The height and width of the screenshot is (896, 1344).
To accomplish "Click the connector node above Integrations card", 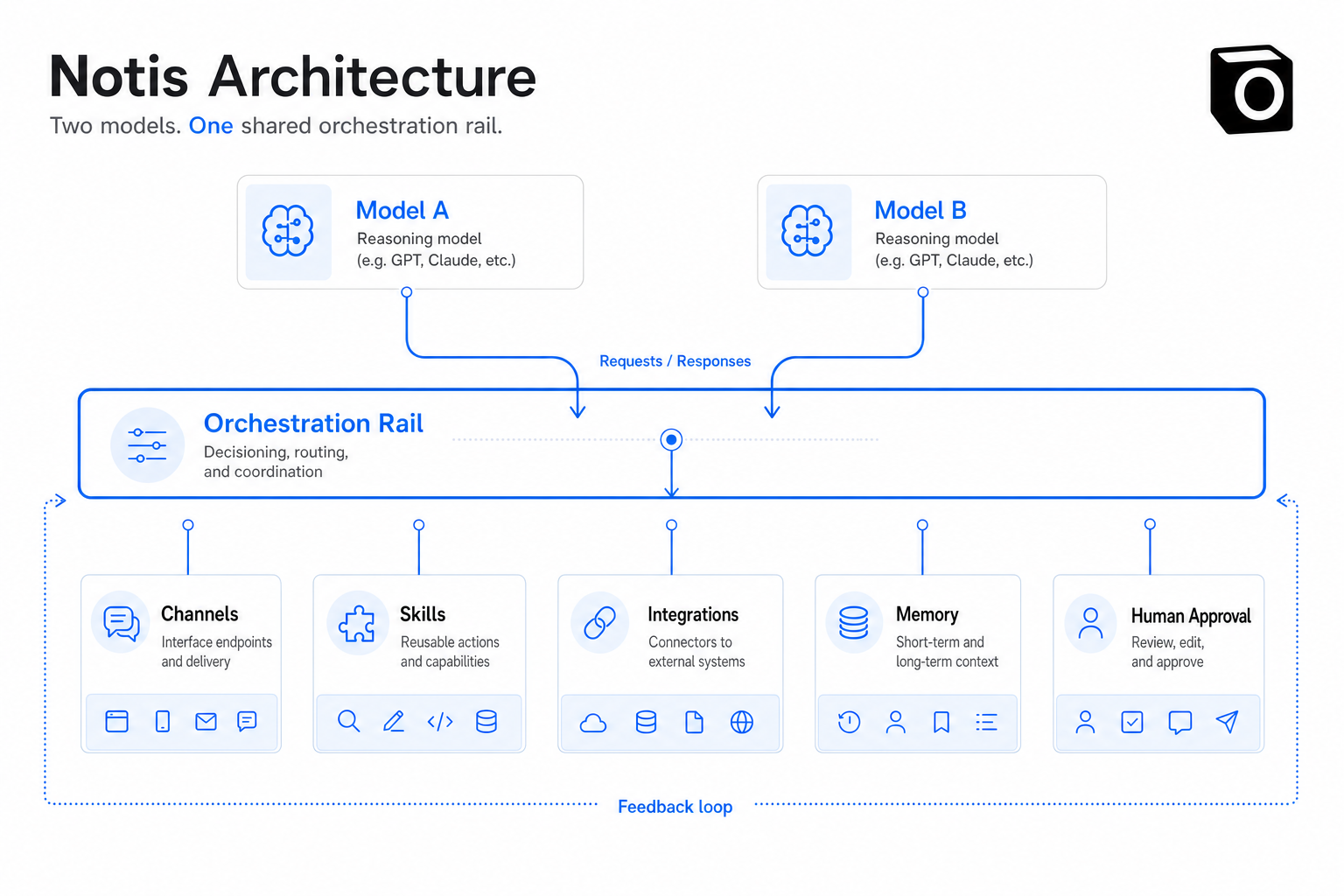I will [671, 525].
